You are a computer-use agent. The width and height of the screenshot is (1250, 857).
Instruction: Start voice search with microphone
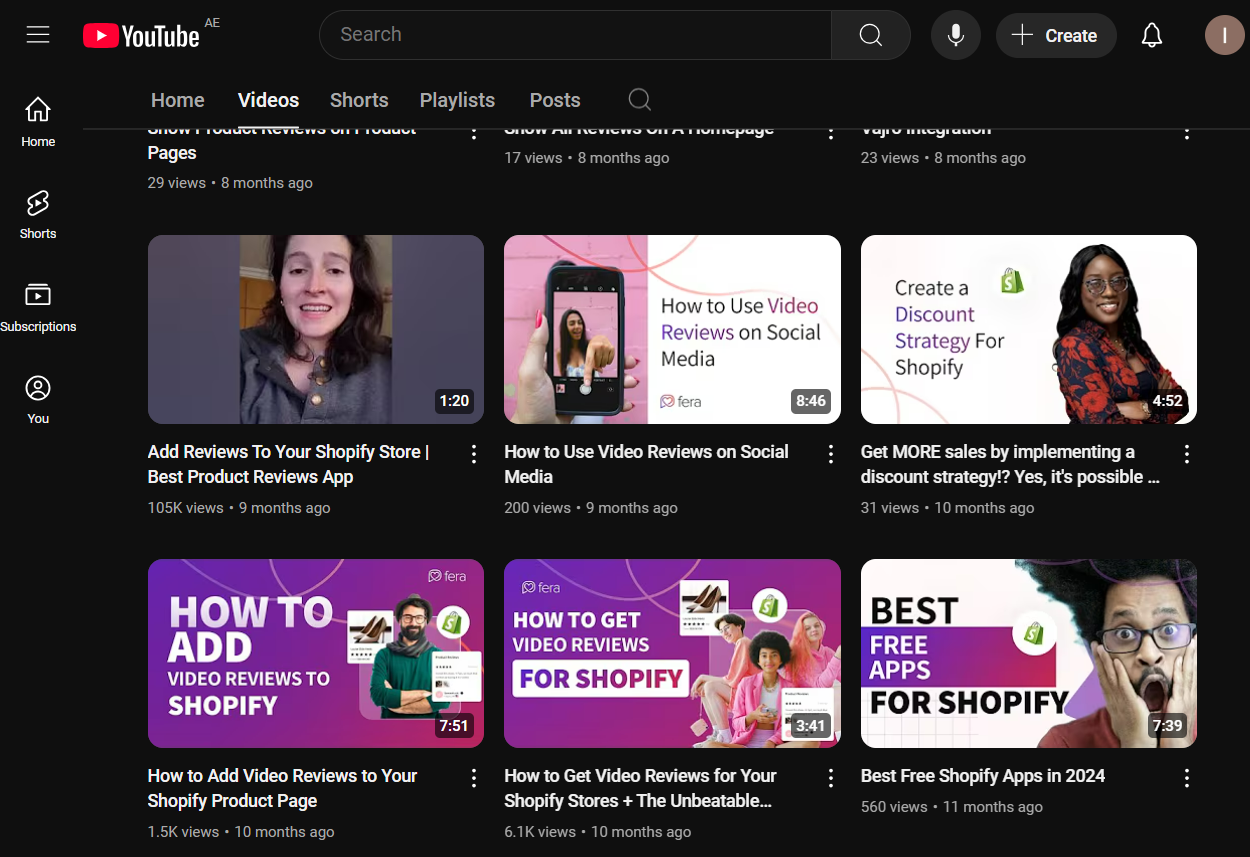click(x=955, y=35)
